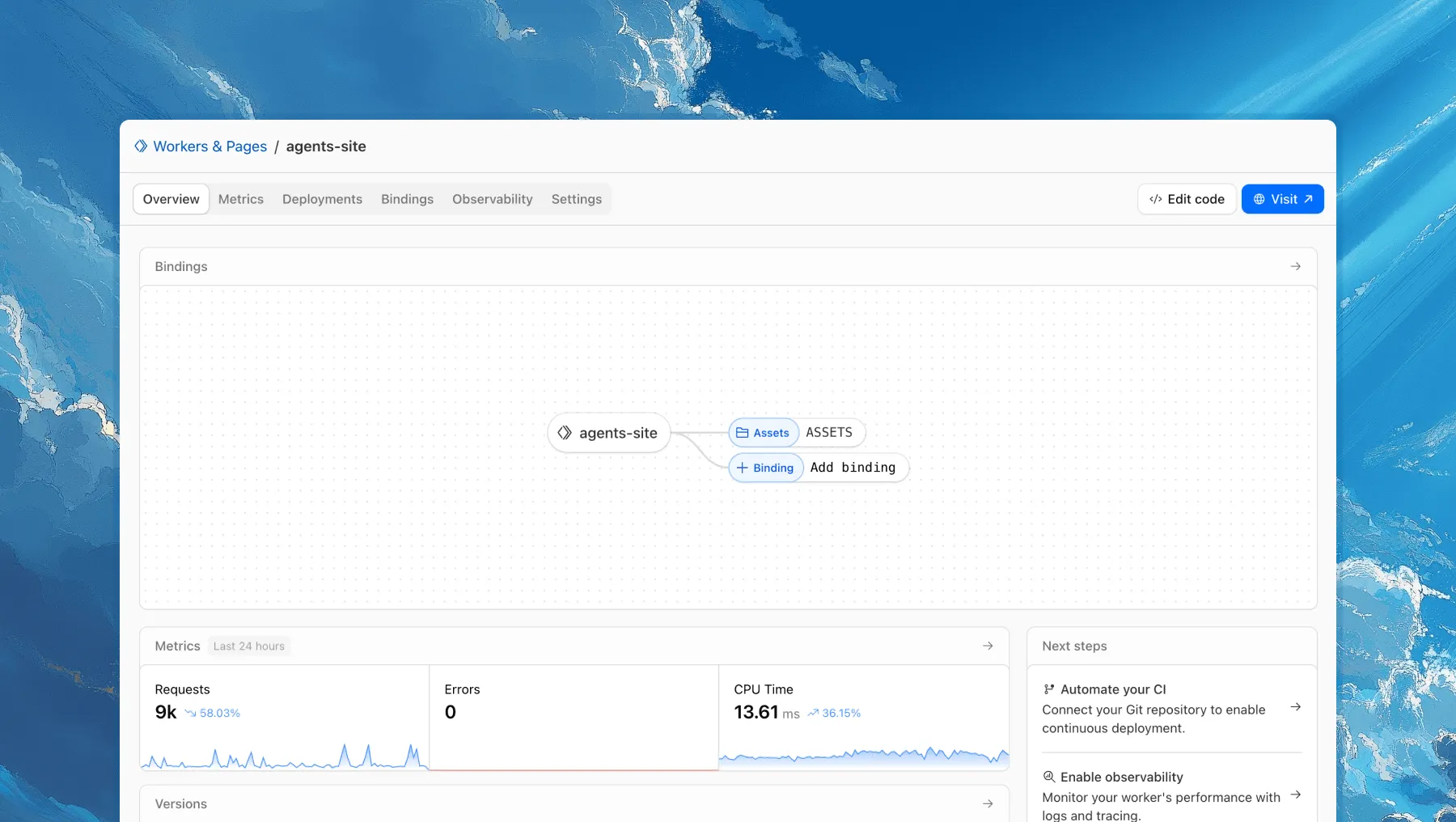Switch to the Deployments tab
Screen dimensions: 1456x822
(322, 198)
